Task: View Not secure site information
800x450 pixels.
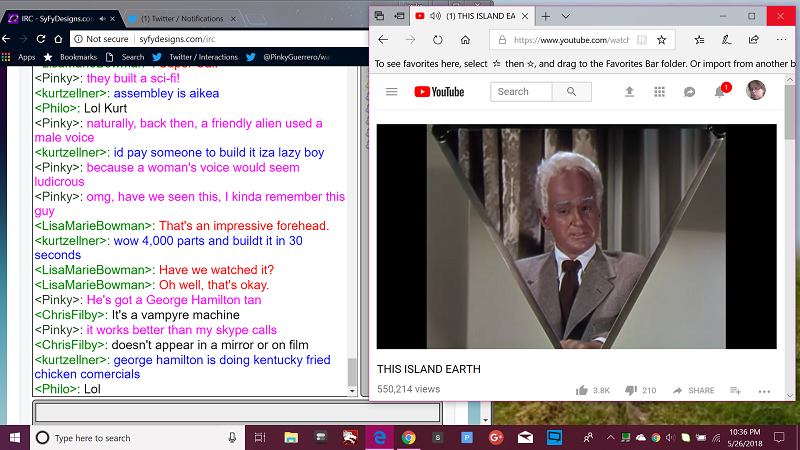Action: click(x=101, y=39)
